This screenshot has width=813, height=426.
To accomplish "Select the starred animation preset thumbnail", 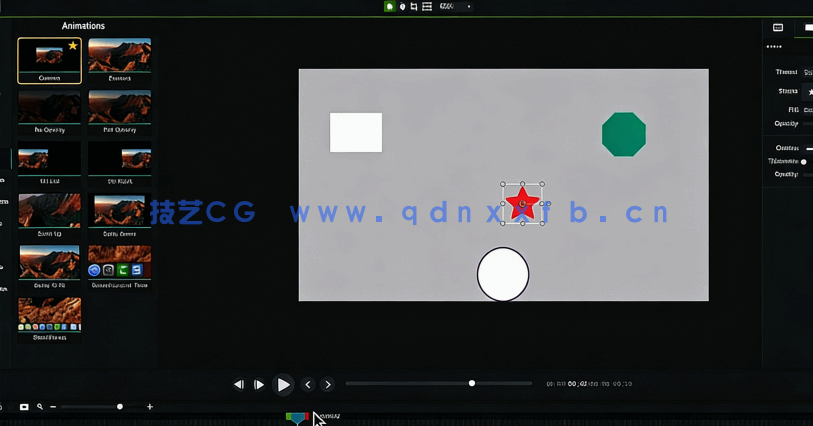I will coord(49,61).
